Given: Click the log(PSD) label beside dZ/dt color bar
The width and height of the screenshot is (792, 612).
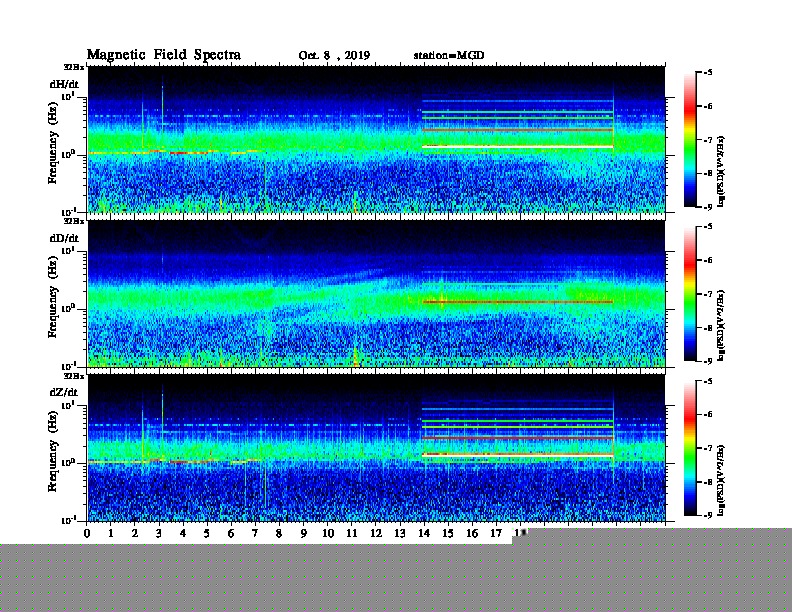Looking at the screenshot, I should pyautogui.click(x=721, y=480).
